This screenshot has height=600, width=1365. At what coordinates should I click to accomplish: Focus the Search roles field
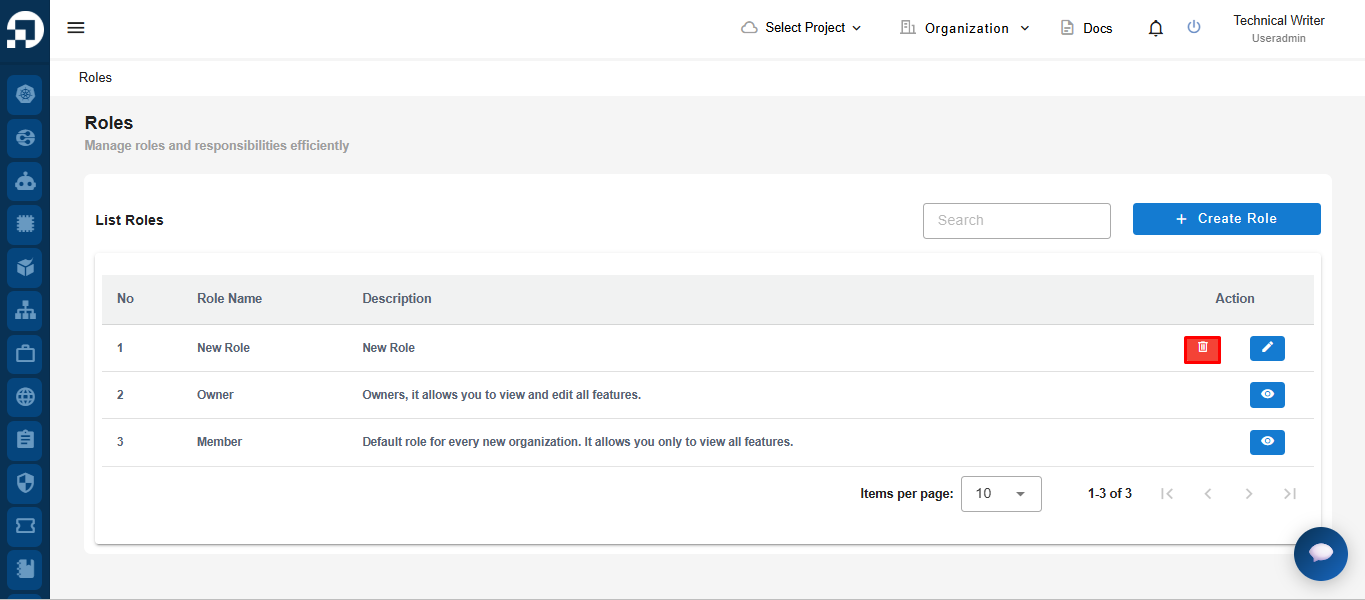[1016, 221]
